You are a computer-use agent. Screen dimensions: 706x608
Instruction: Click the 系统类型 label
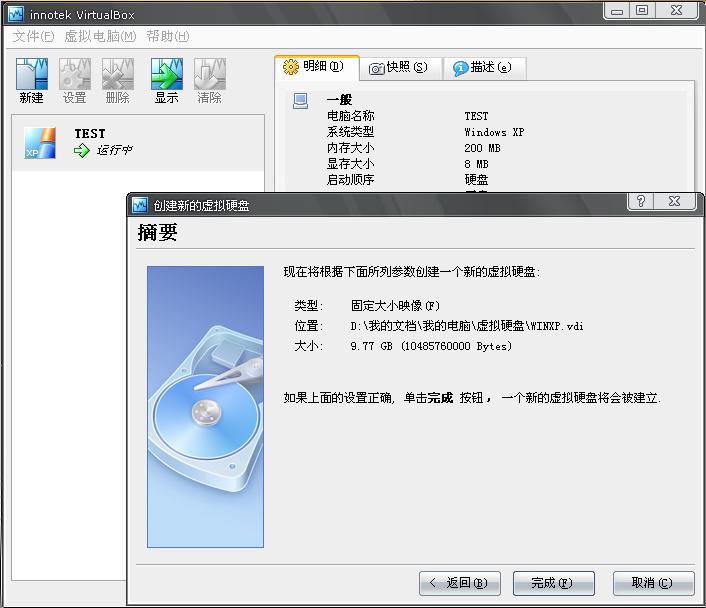[x=351, y=132]
